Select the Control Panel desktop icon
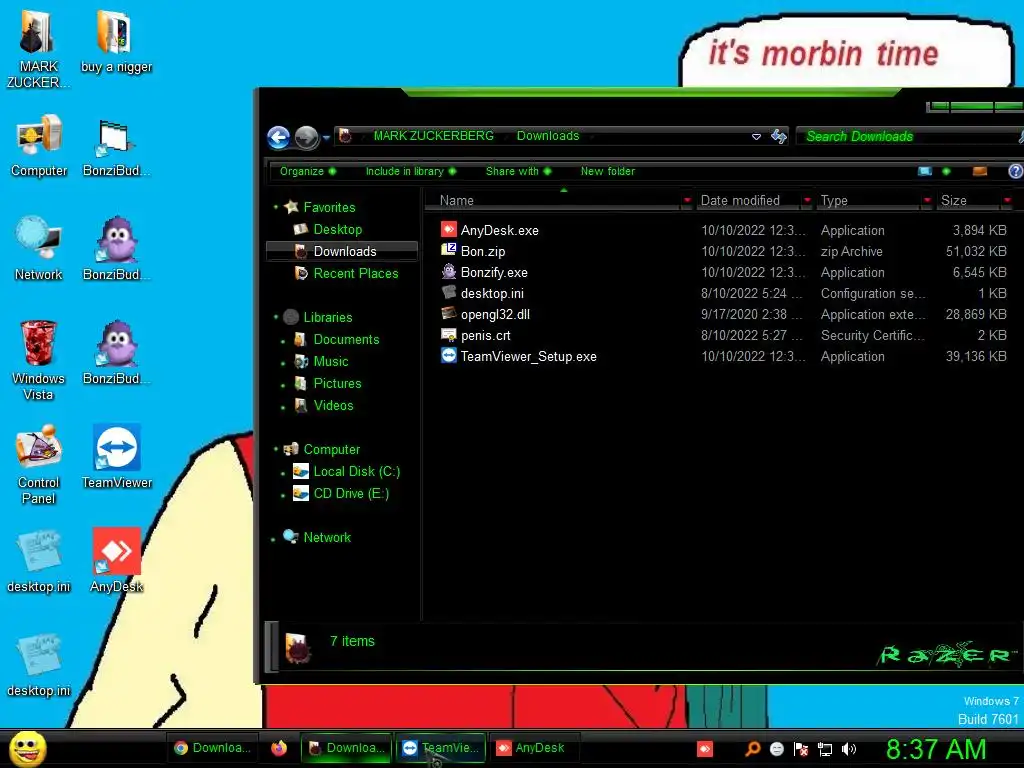Image resolution: width=1024 pixels, height=768 pixels. [x=39, y=464]
